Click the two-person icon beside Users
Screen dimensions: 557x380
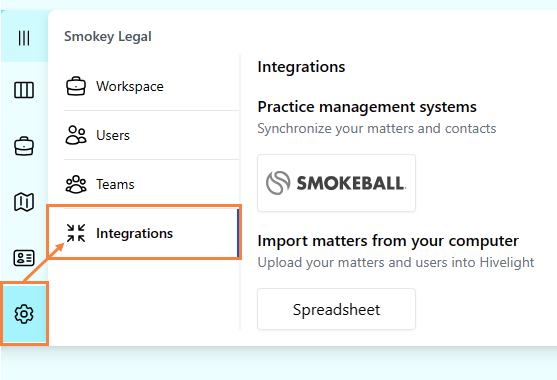[x=76, y=135]
